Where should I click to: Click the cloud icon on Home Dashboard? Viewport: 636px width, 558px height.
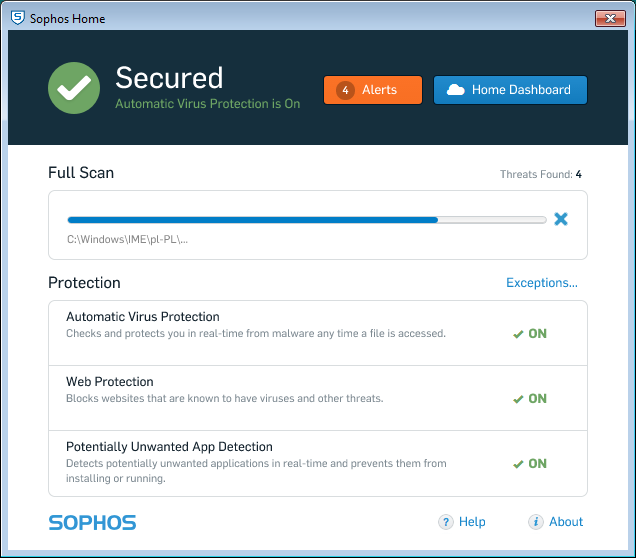click(456, 90)
